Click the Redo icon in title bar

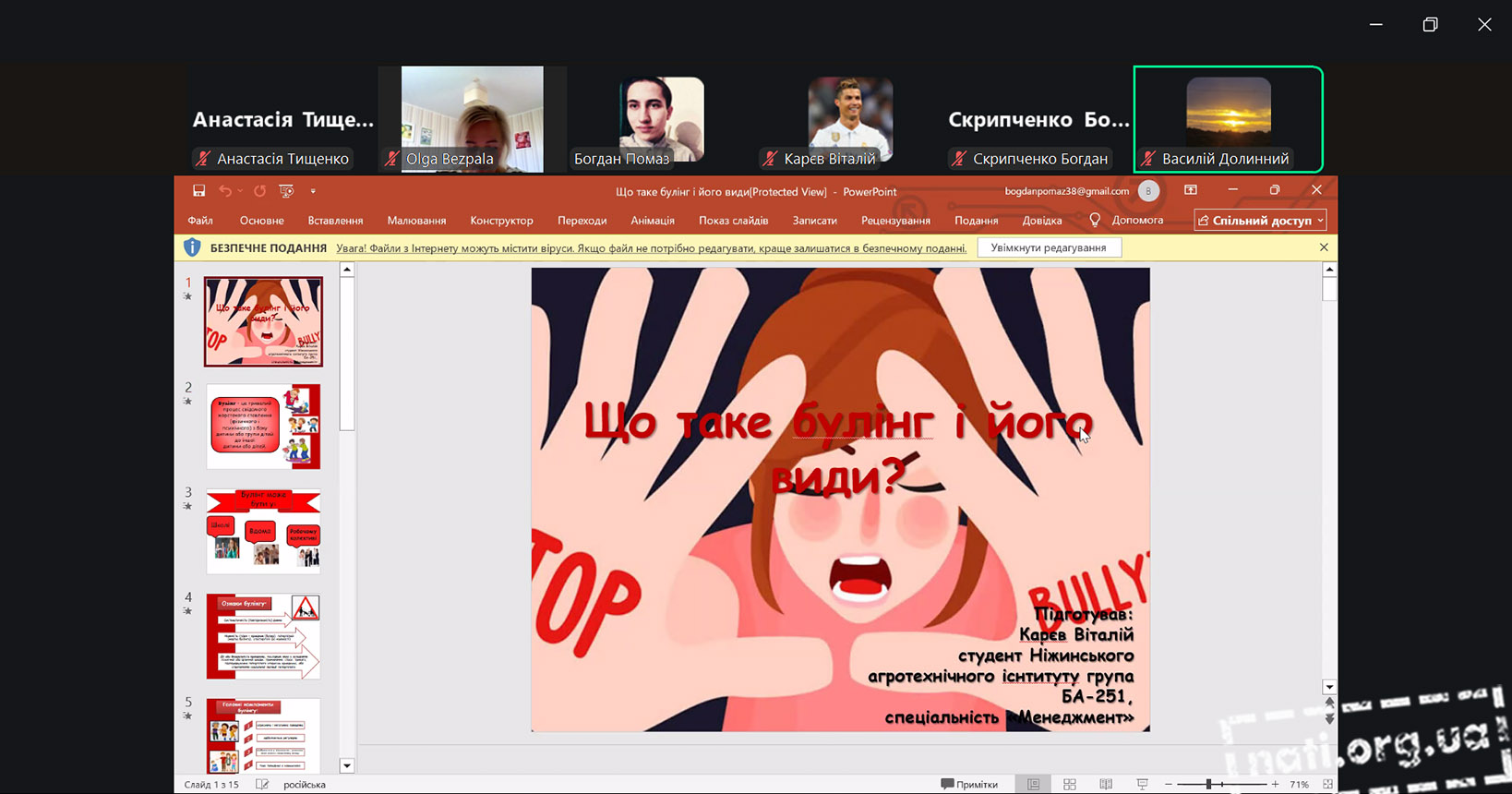[x=259, y=191]
